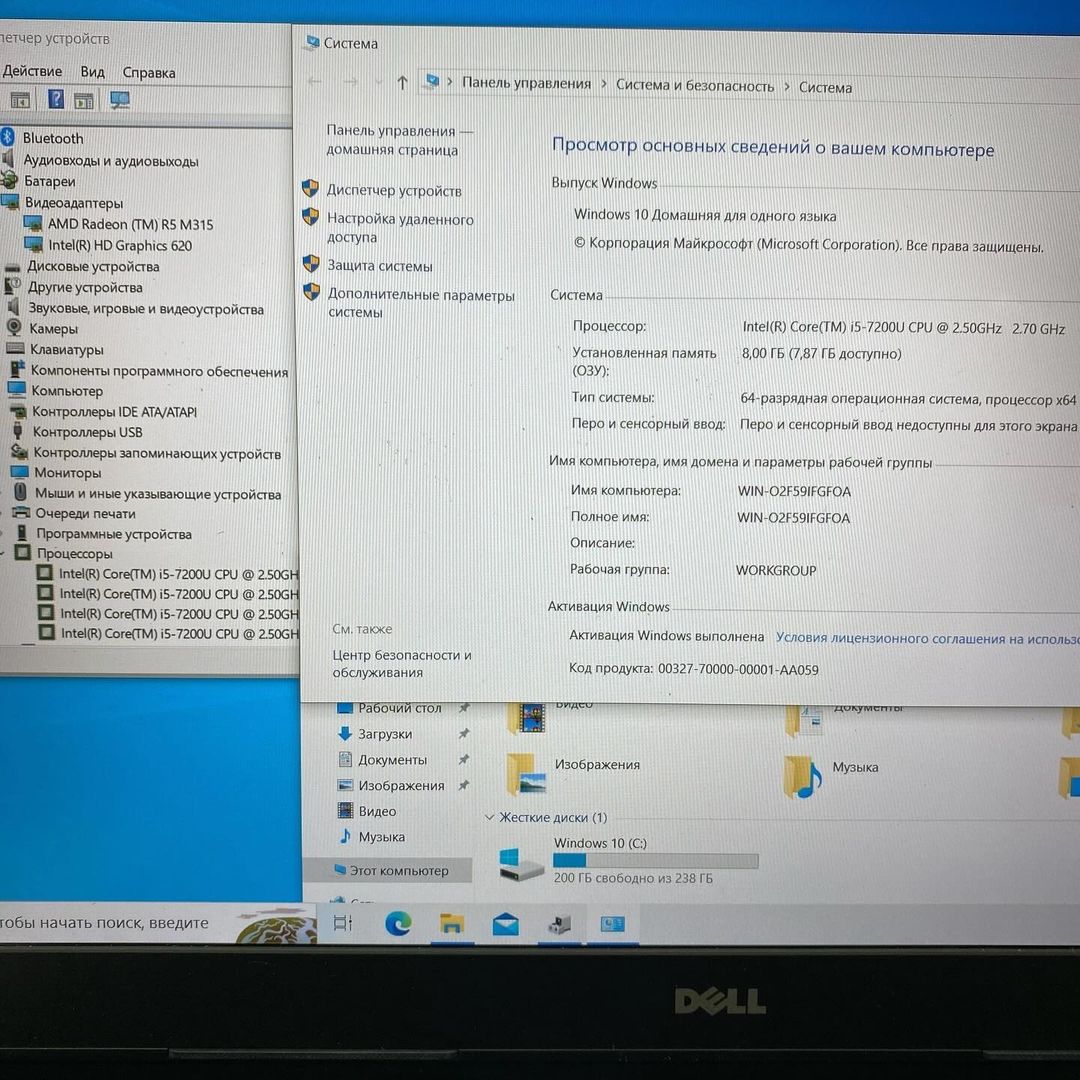Click the first properties pane toolbar icon
This screenshot has width=1080, height=1080.
point(20,101)
